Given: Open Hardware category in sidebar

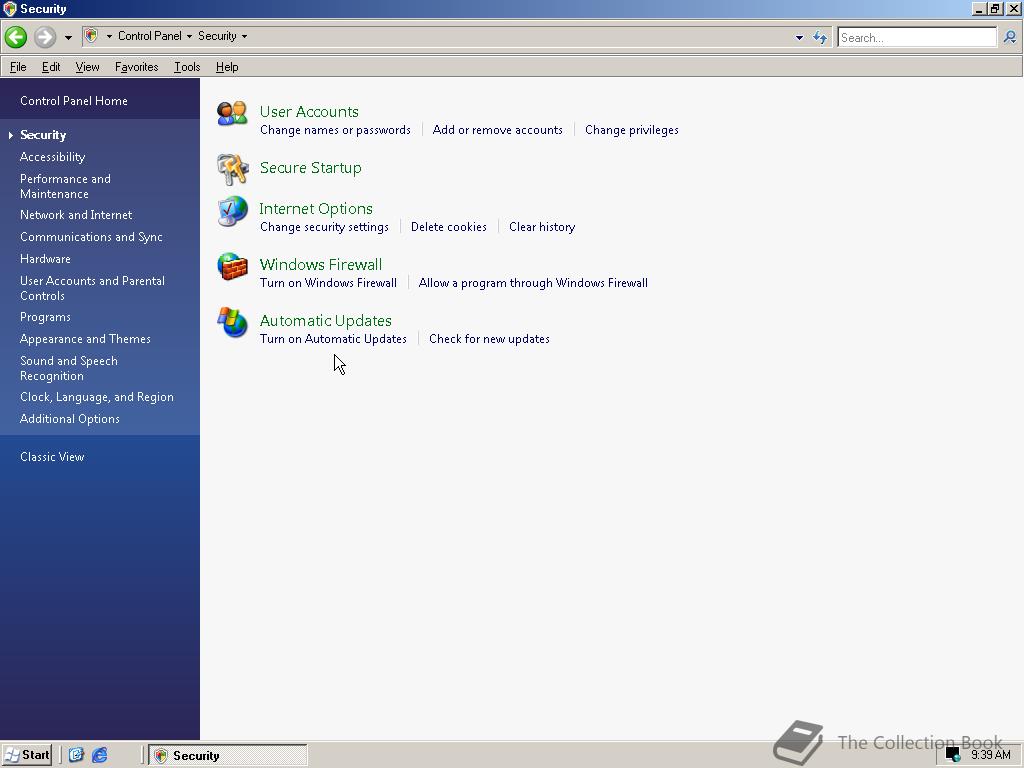Looking at the screenshot, I should pos(45,259).
